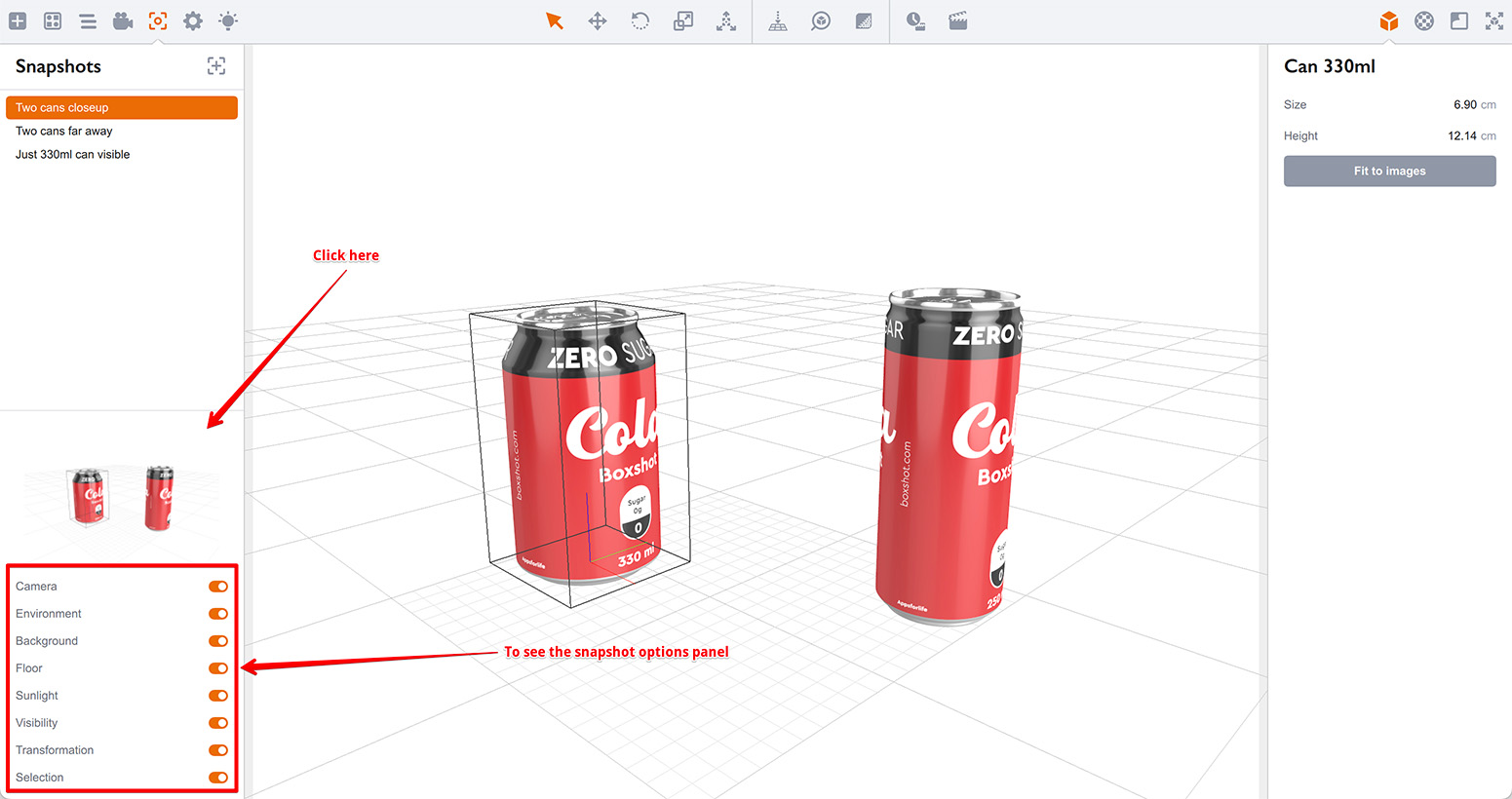This screenshot has height=799, width=1512.
Task: Select the "Two cans far away" snapshot
Action: coord(64,132)
